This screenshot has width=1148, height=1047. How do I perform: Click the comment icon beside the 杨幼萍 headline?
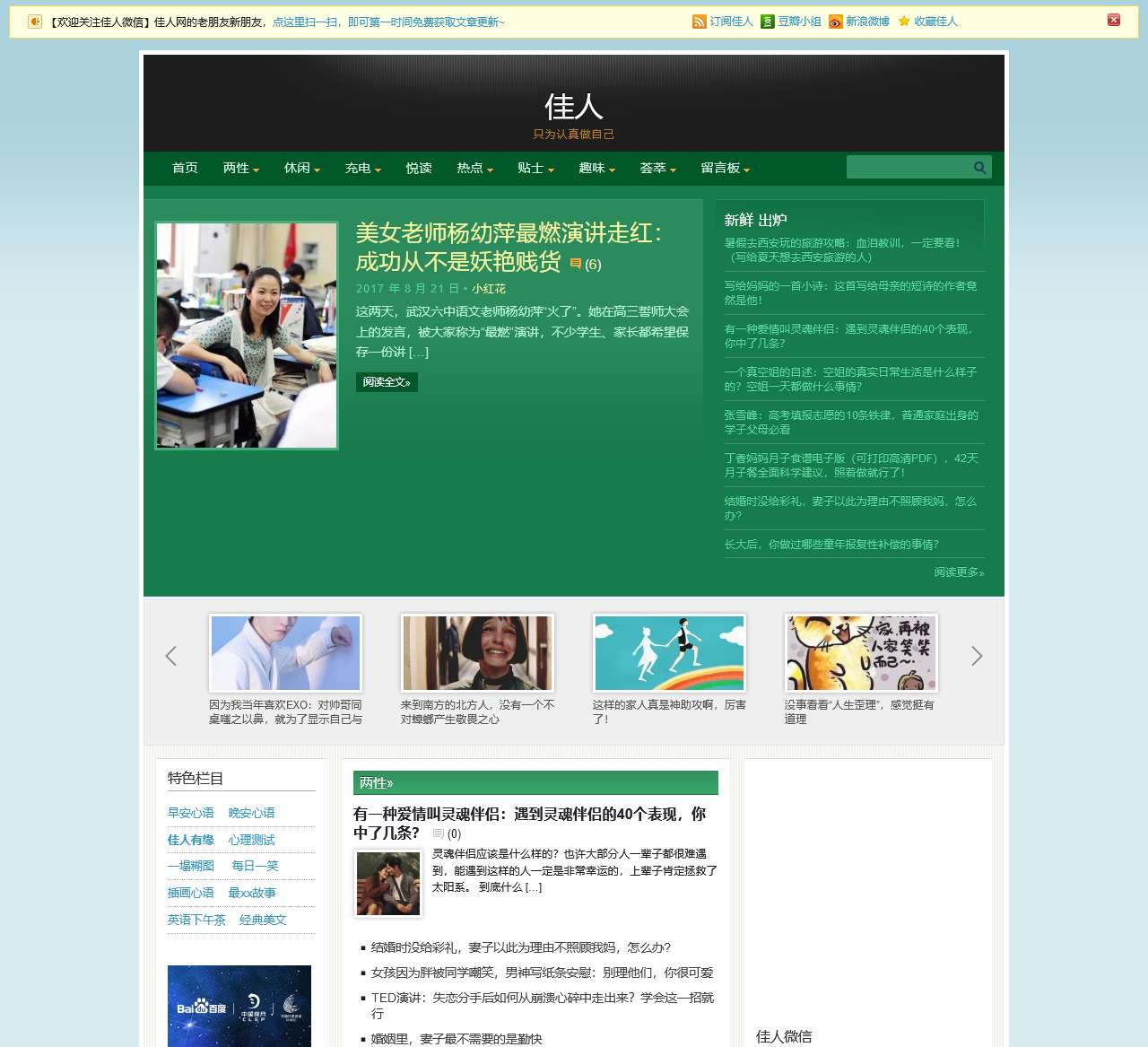coord(576,264)
